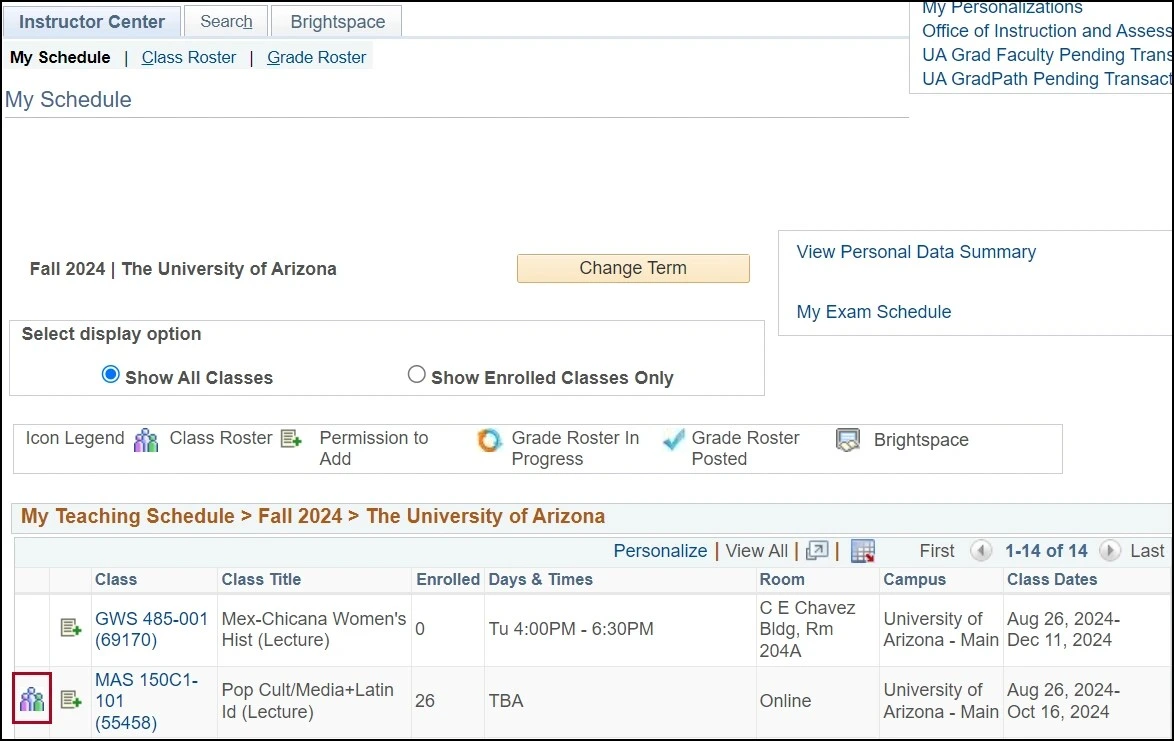
Task: Click 'Online' room cell
Action: coord(785,701)
